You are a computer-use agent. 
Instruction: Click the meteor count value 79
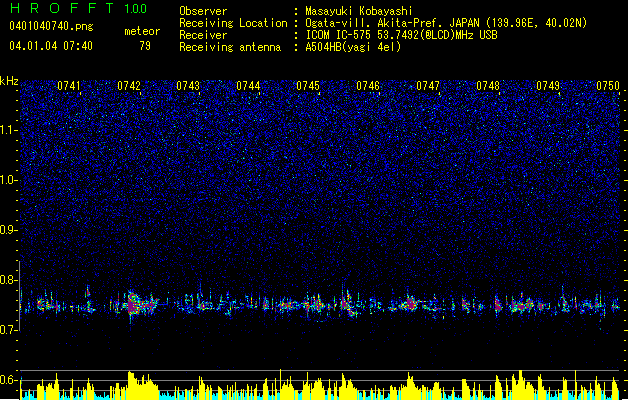[145, 46]
